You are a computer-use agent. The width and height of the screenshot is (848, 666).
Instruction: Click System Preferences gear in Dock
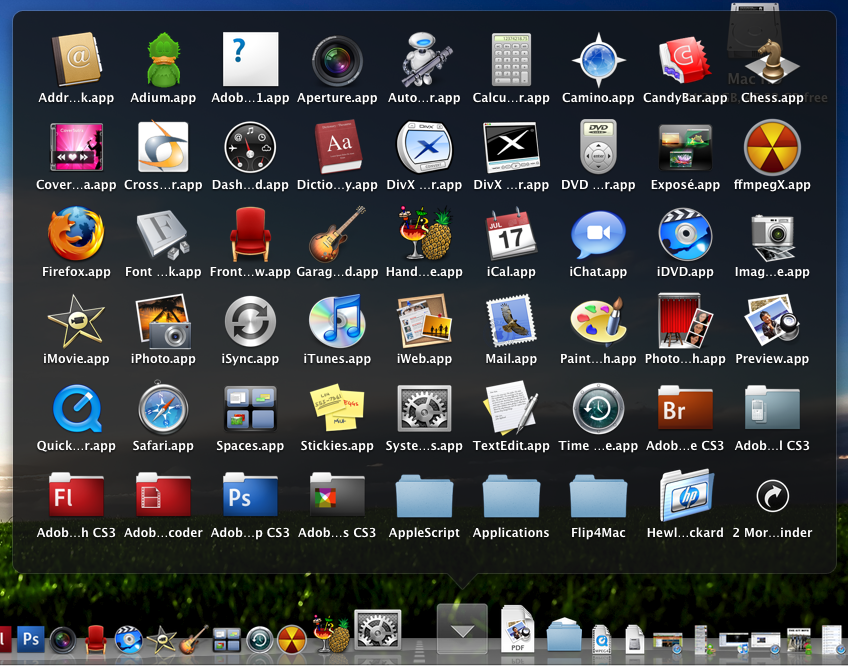point(377,631)
